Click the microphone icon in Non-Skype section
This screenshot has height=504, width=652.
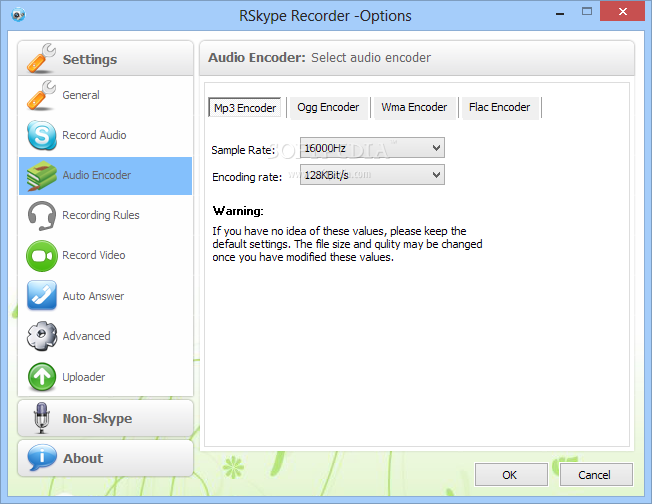pos(41,418)
